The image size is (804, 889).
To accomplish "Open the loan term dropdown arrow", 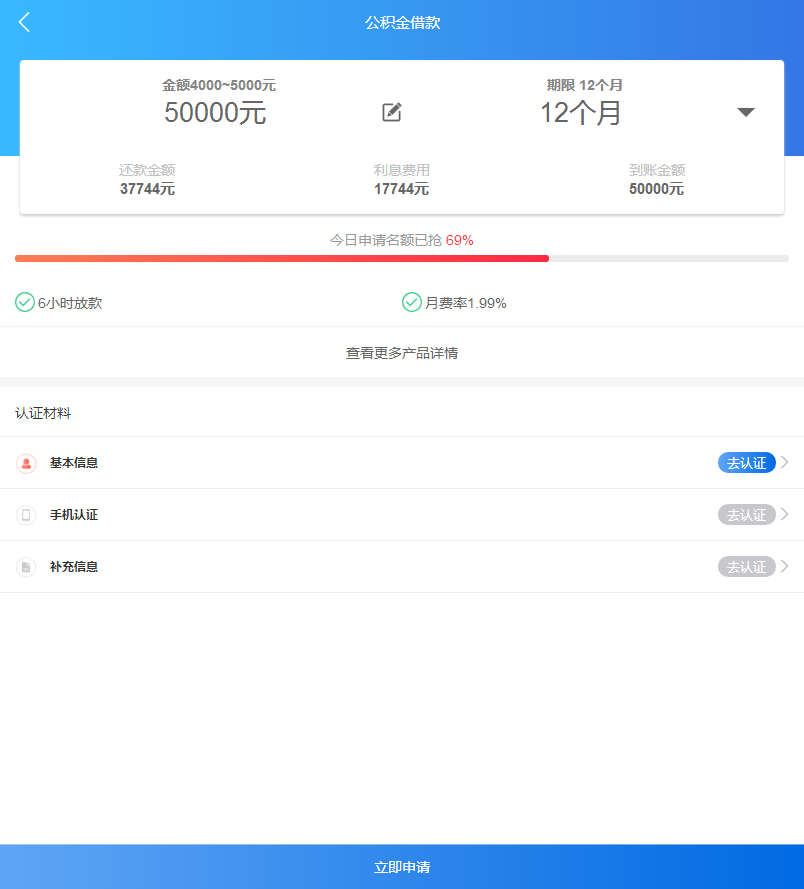I will 745,112.
